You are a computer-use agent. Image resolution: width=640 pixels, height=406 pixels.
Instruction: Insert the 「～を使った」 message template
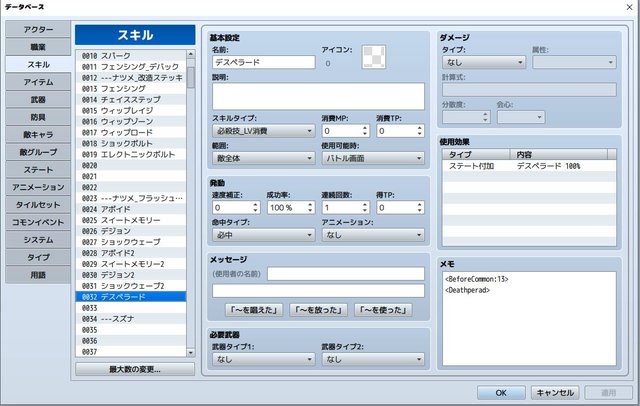coord(383,310)
